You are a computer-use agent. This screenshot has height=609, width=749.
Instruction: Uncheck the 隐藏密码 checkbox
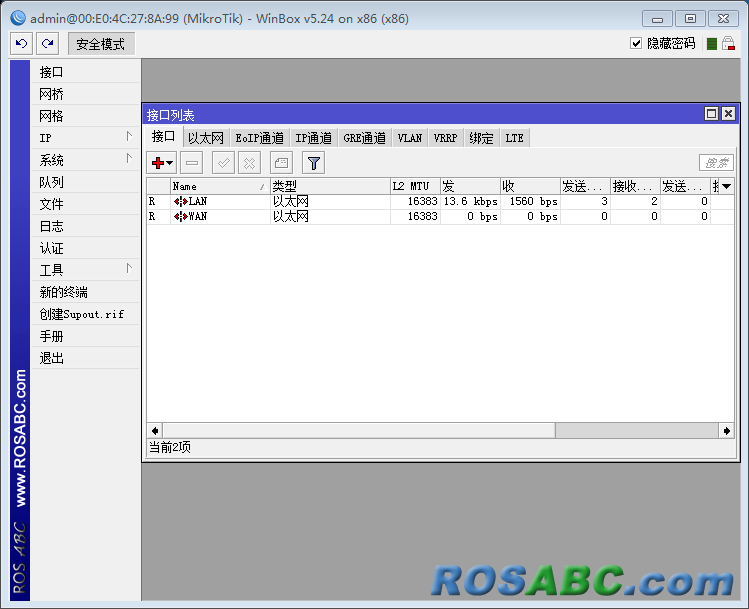tap(636, 43)
